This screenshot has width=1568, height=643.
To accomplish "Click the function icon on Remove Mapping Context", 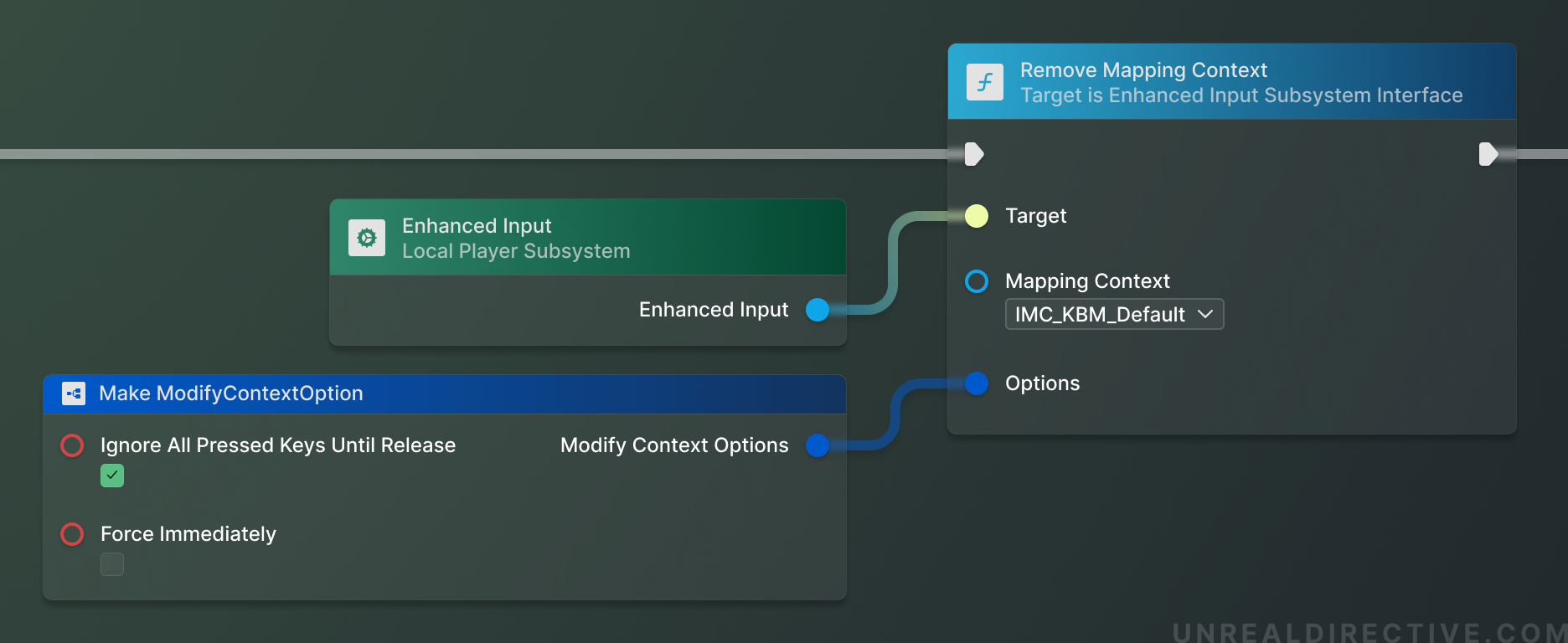I will coord(984,82).
